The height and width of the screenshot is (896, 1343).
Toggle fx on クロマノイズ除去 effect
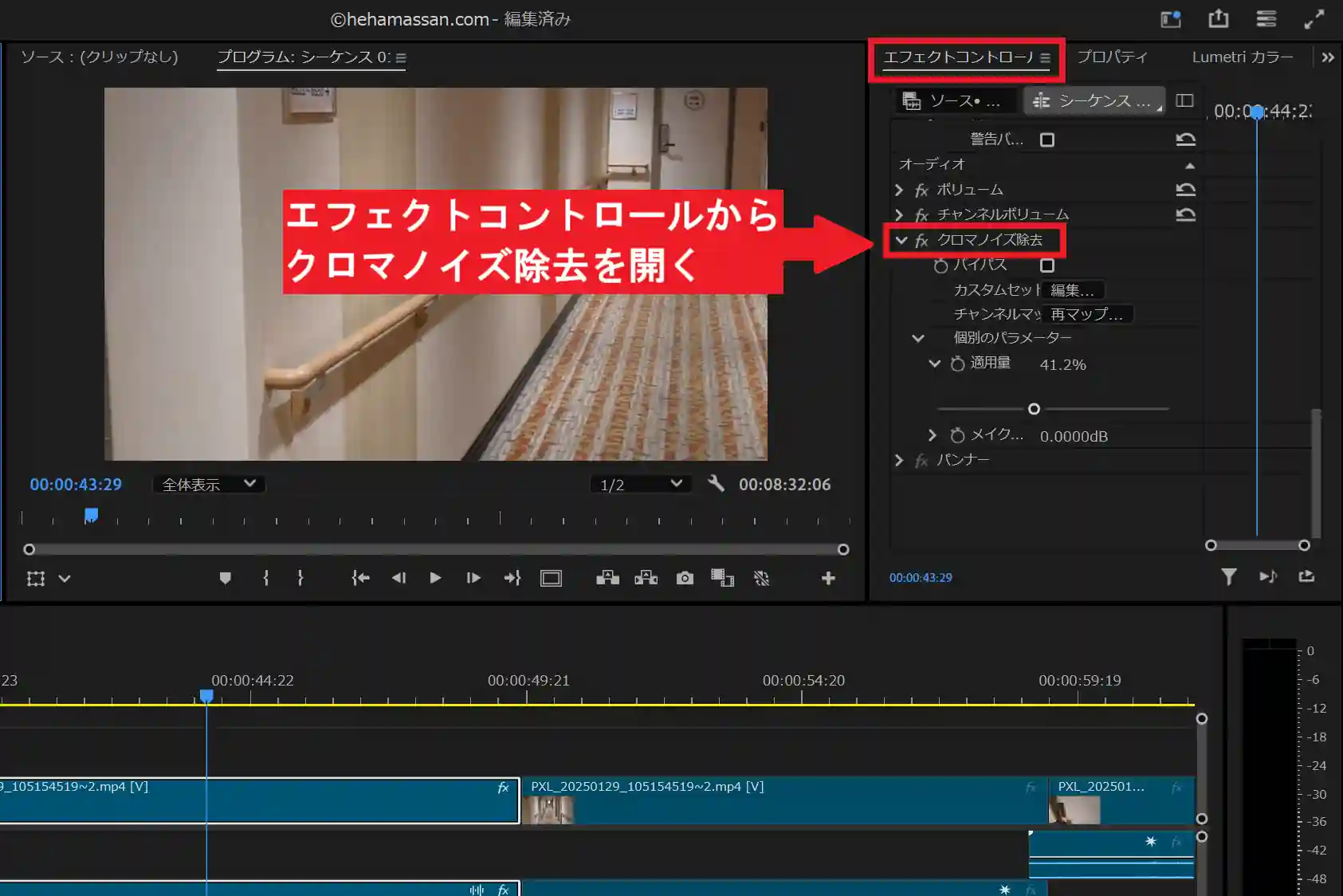pyautogui.click(x=922, y=240)
